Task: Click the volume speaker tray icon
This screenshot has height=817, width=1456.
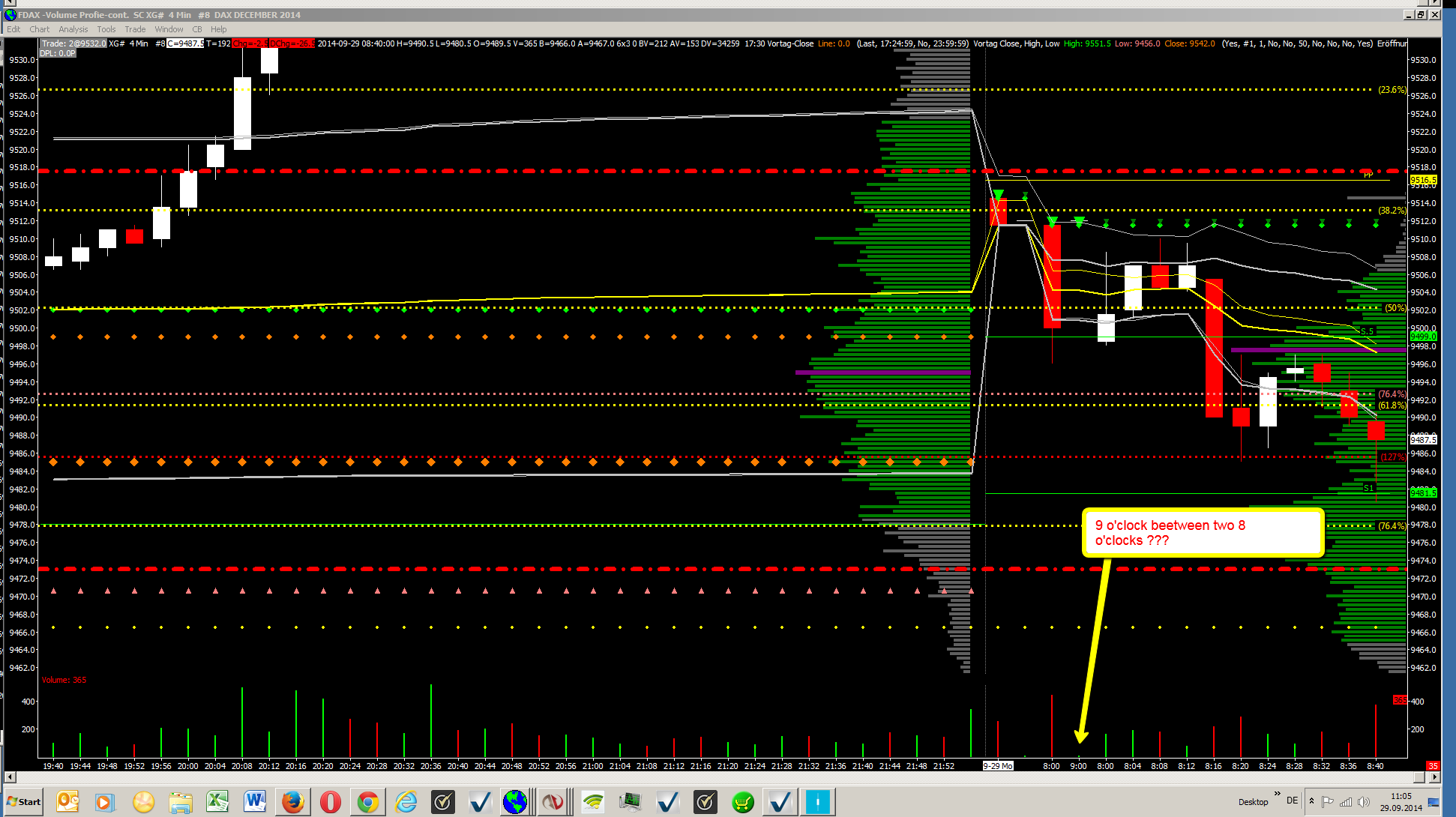Action: (x=1364, y=802)
